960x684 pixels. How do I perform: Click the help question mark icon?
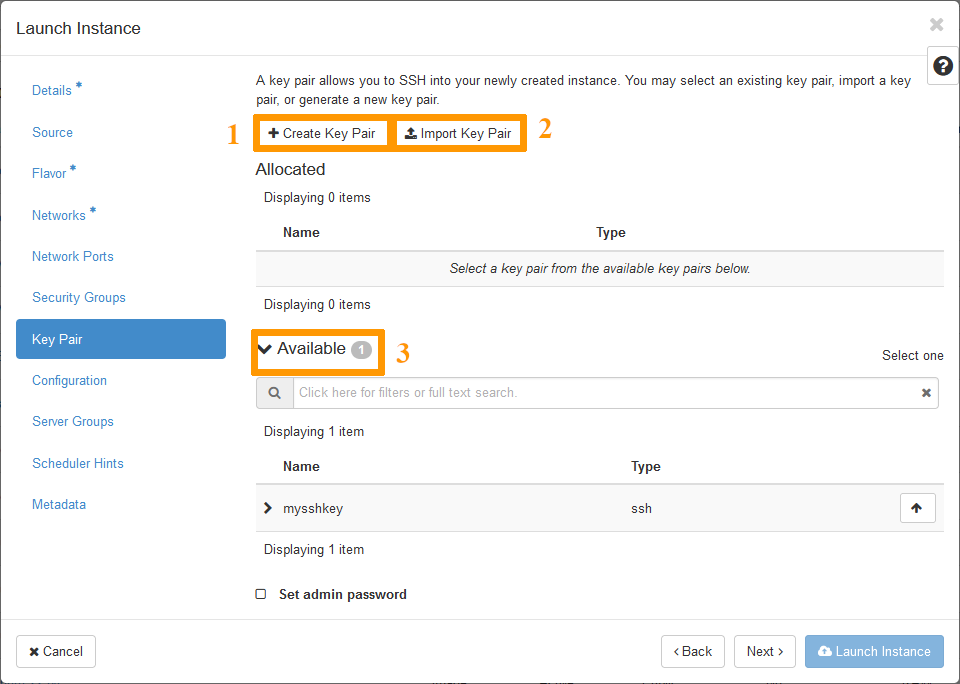[942, 66]
